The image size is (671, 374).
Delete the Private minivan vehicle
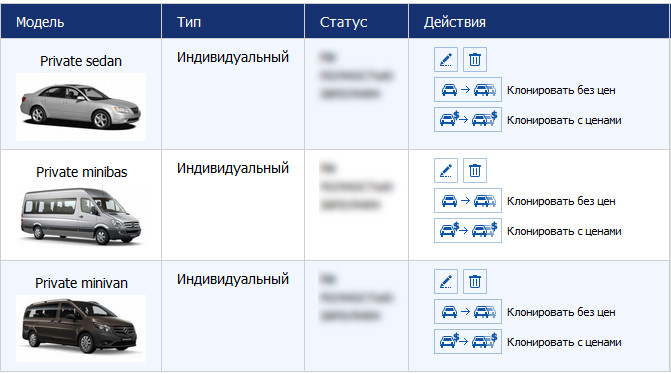coord(475,282)
